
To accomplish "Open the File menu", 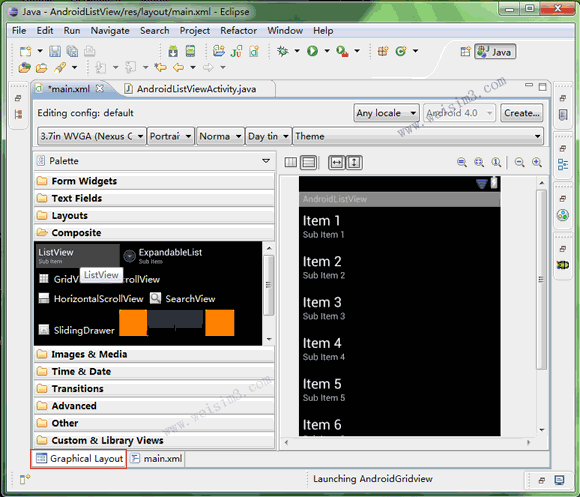I will click(19, 30).
